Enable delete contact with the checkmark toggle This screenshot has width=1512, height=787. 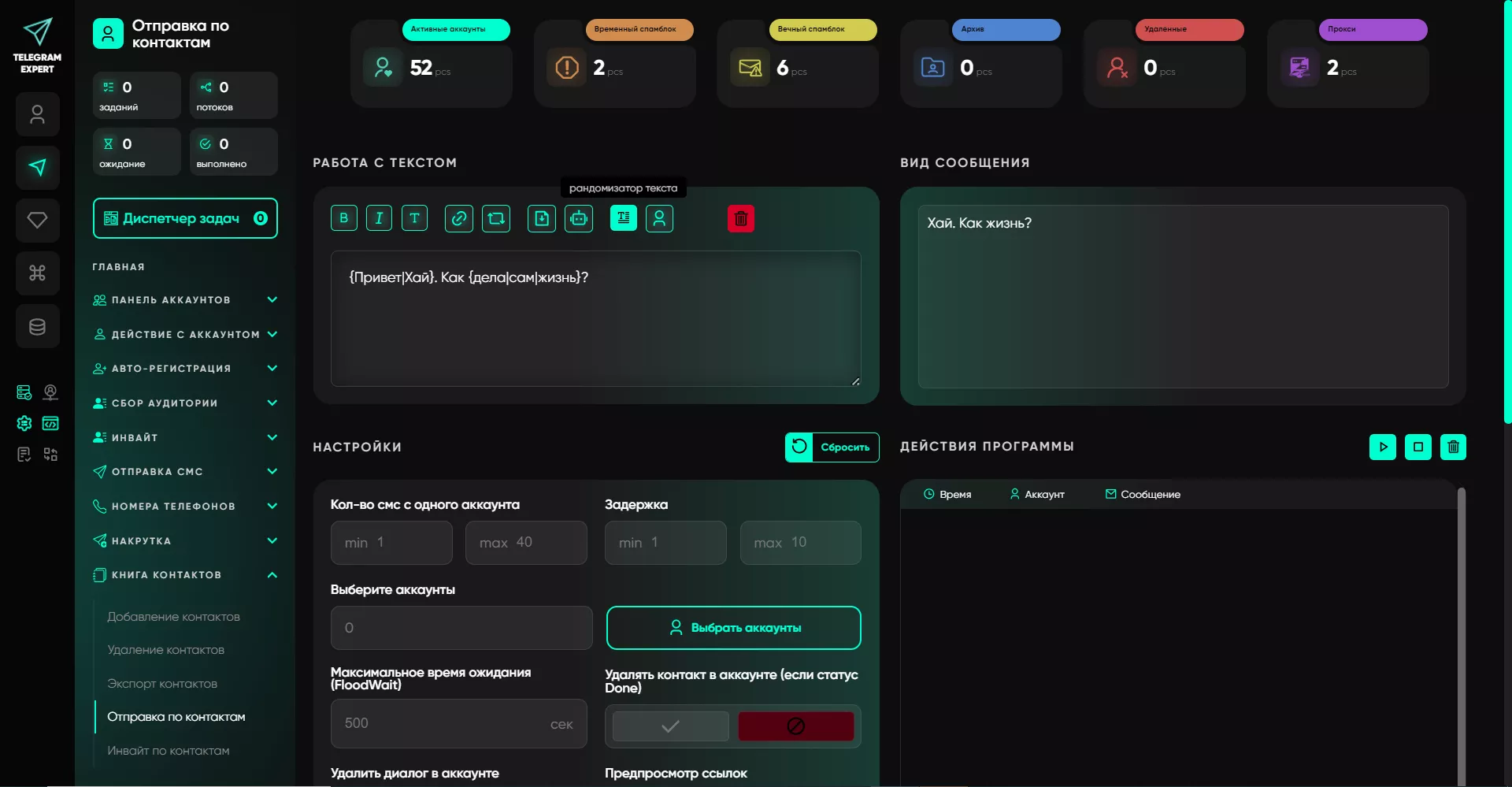pos(671,726)
